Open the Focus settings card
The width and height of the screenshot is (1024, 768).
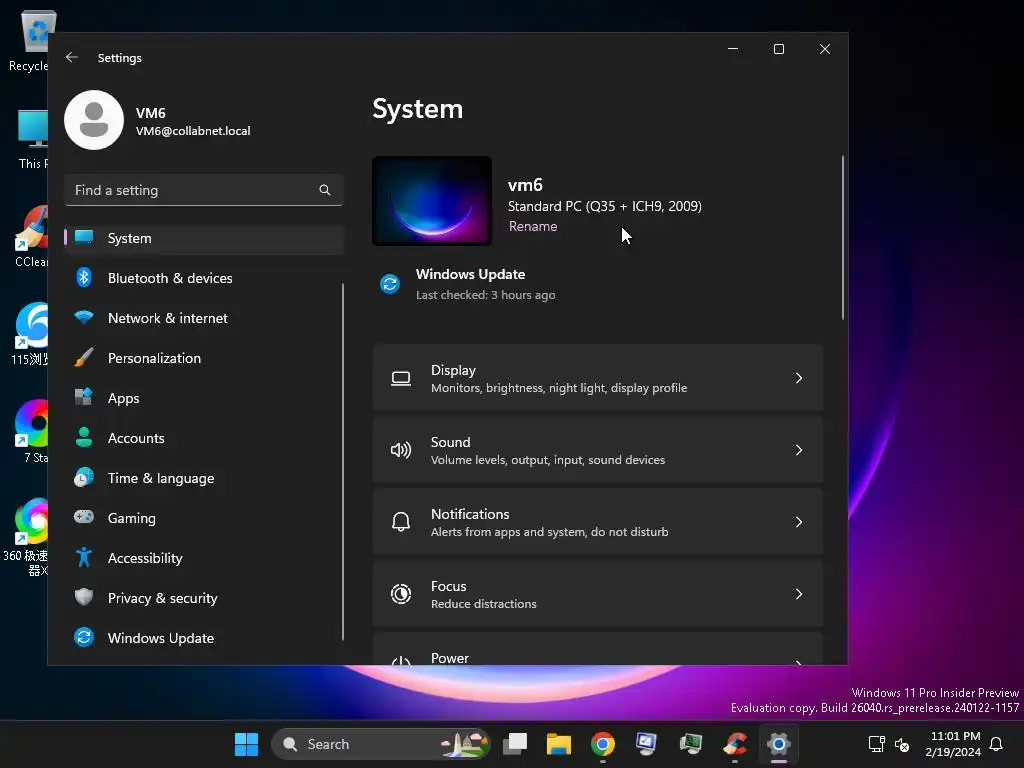click(598, 594)
